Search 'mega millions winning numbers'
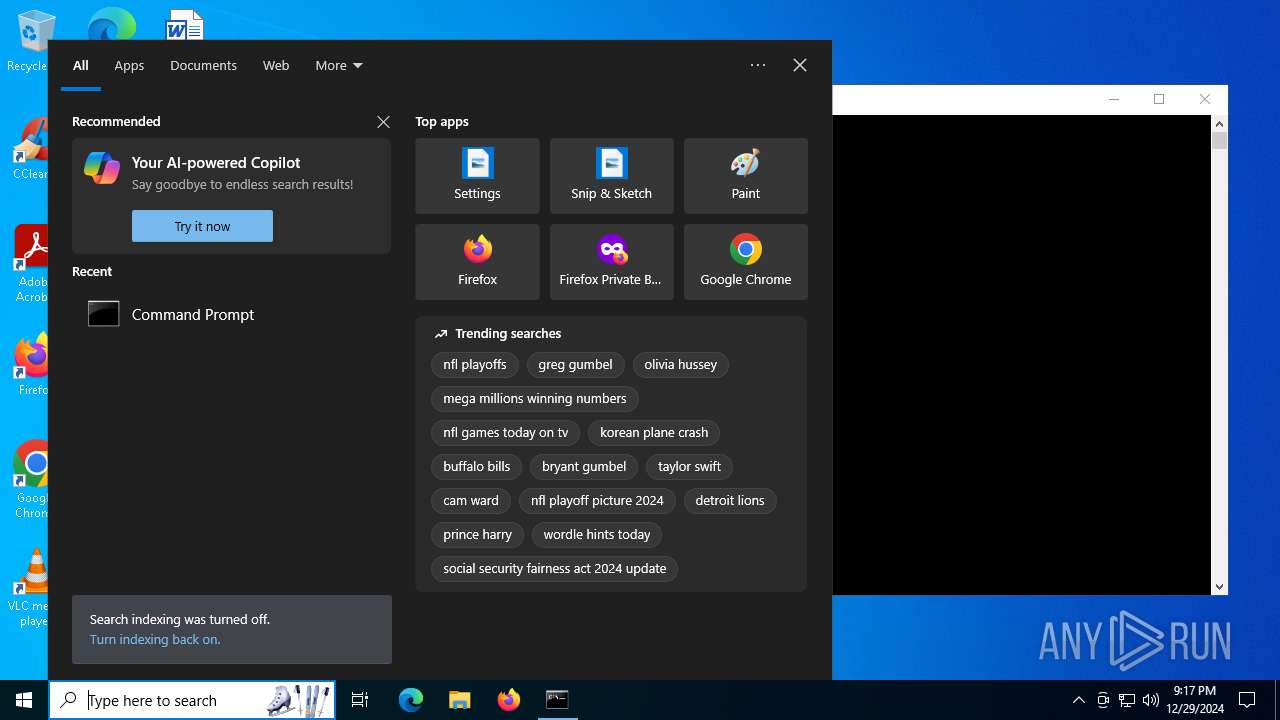1280x720 pixels. coord(535,399)
